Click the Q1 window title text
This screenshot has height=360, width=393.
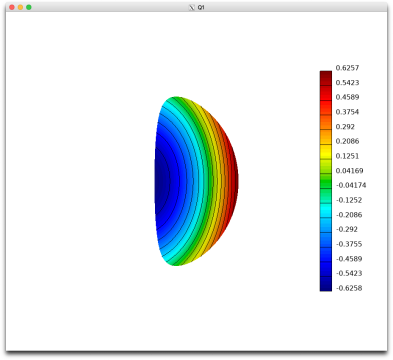[x=201, y=7]
